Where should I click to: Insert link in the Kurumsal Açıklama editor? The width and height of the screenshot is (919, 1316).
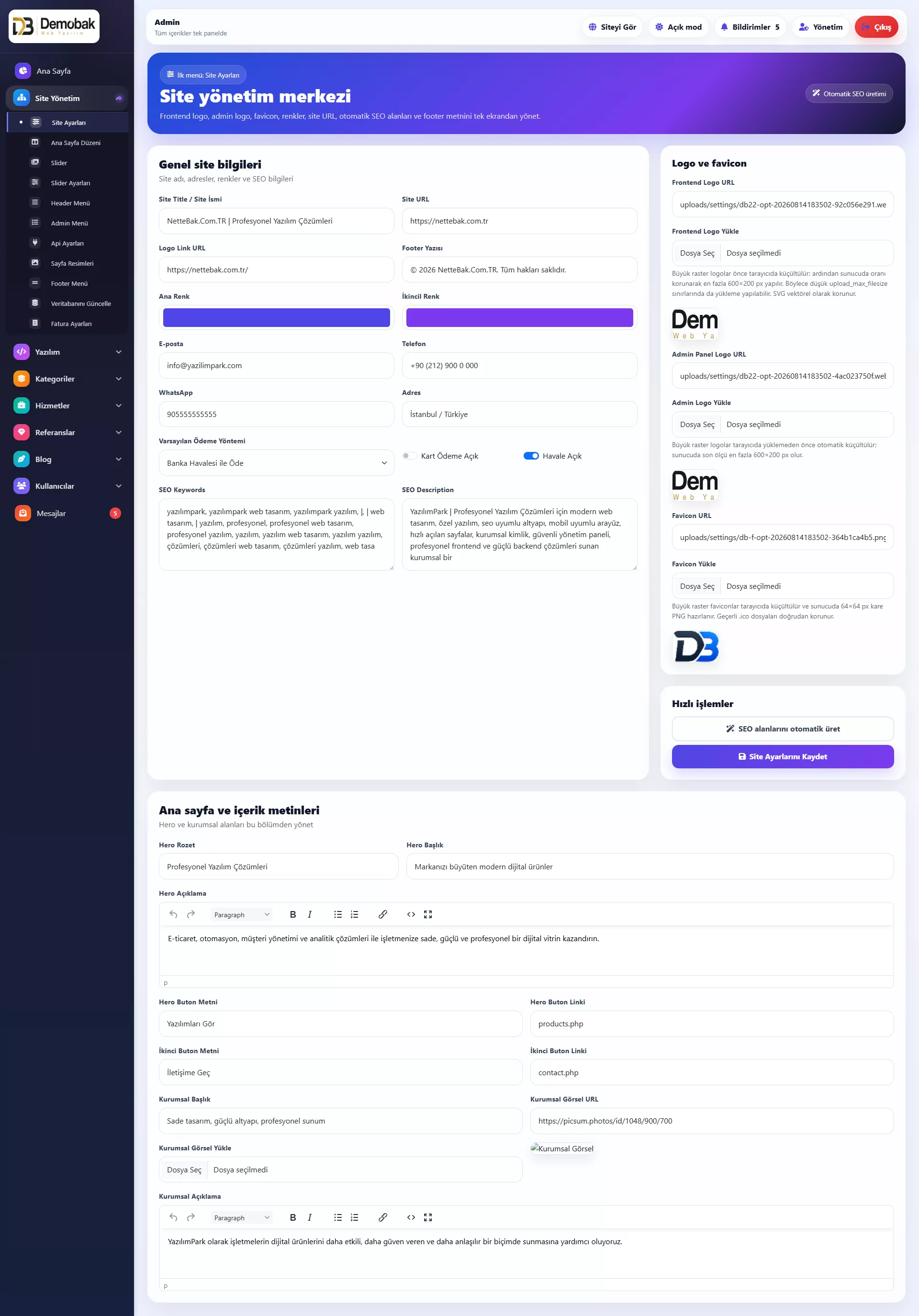click(x=383, y=1217)
